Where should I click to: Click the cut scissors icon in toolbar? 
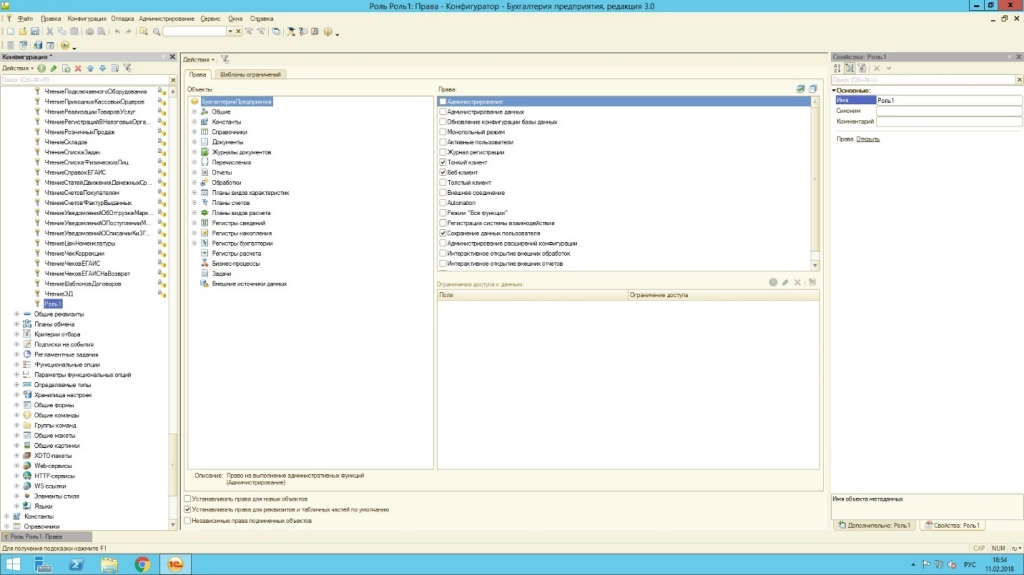point(48,32)
